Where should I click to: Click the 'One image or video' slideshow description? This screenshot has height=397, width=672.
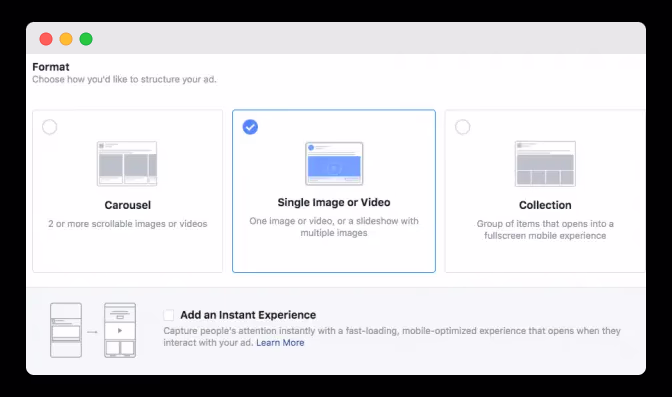click(334, 227)
